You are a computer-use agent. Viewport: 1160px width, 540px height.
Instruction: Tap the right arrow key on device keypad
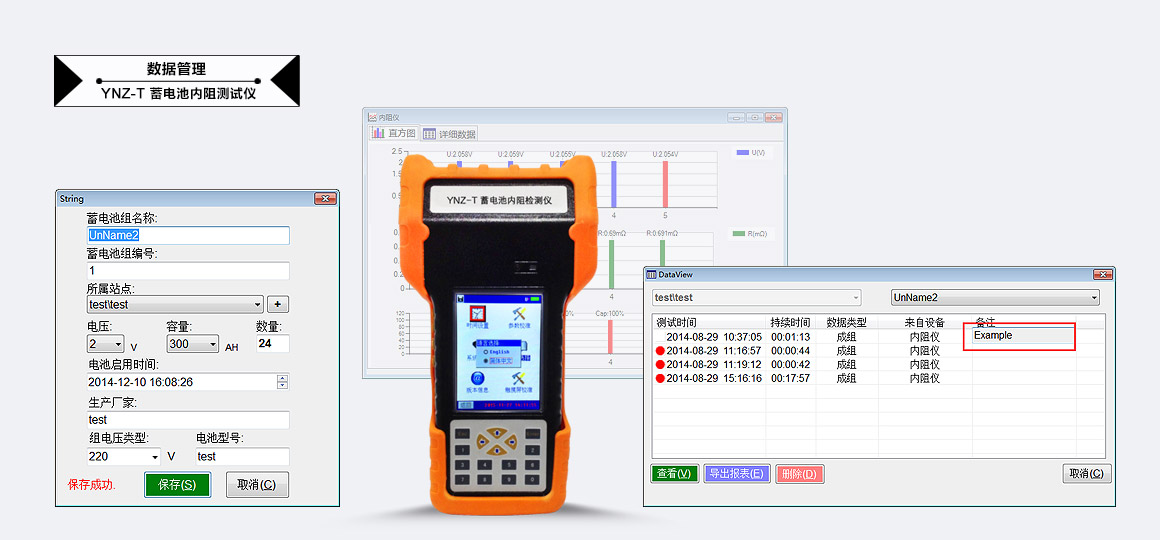click(510, 442)
